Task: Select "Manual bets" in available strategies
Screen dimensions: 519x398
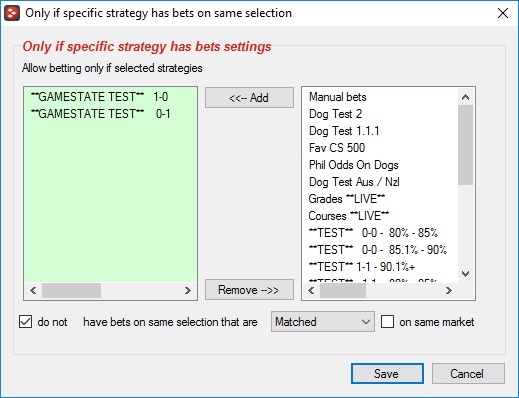Action: (338, 97)
